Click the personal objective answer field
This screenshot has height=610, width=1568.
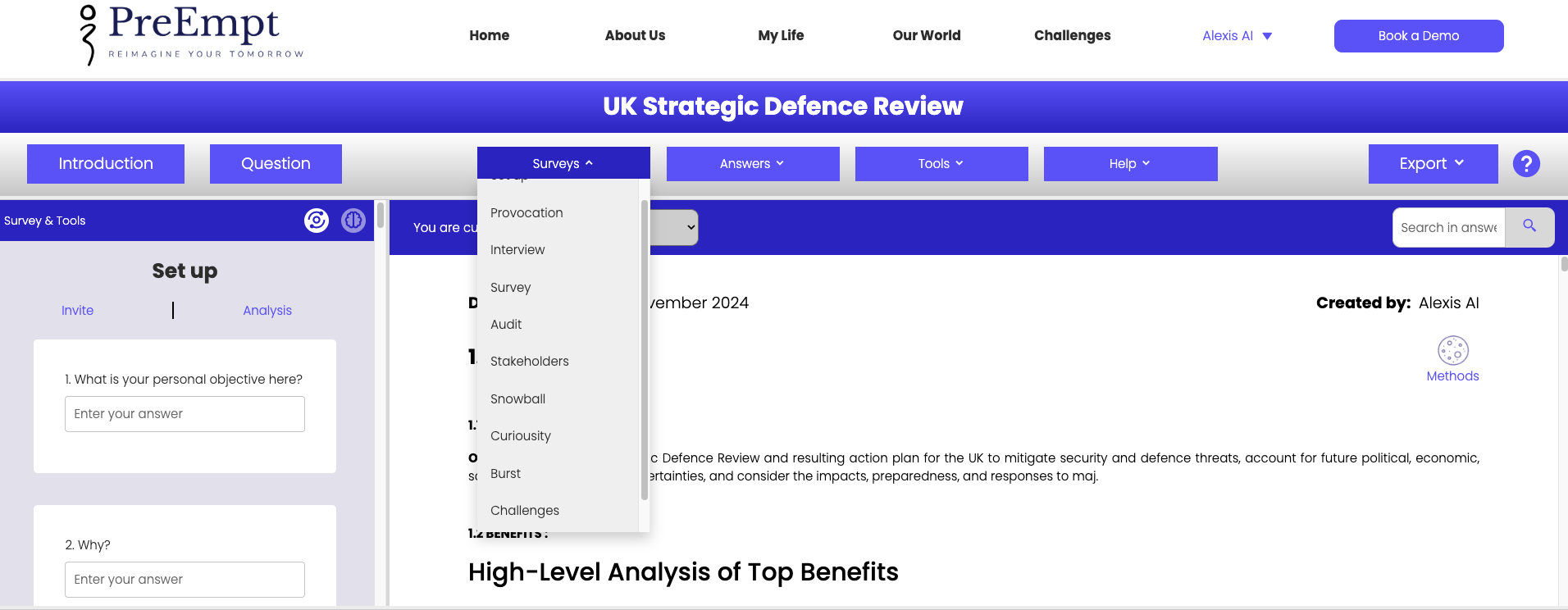click(185, 414)
